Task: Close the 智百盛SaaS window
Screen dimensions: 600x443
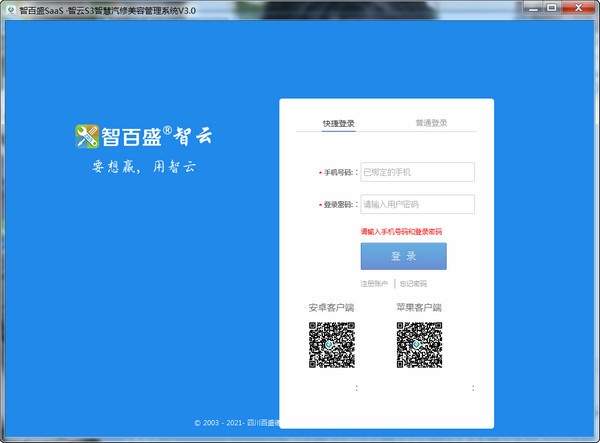Action: [x=585, y=8]
